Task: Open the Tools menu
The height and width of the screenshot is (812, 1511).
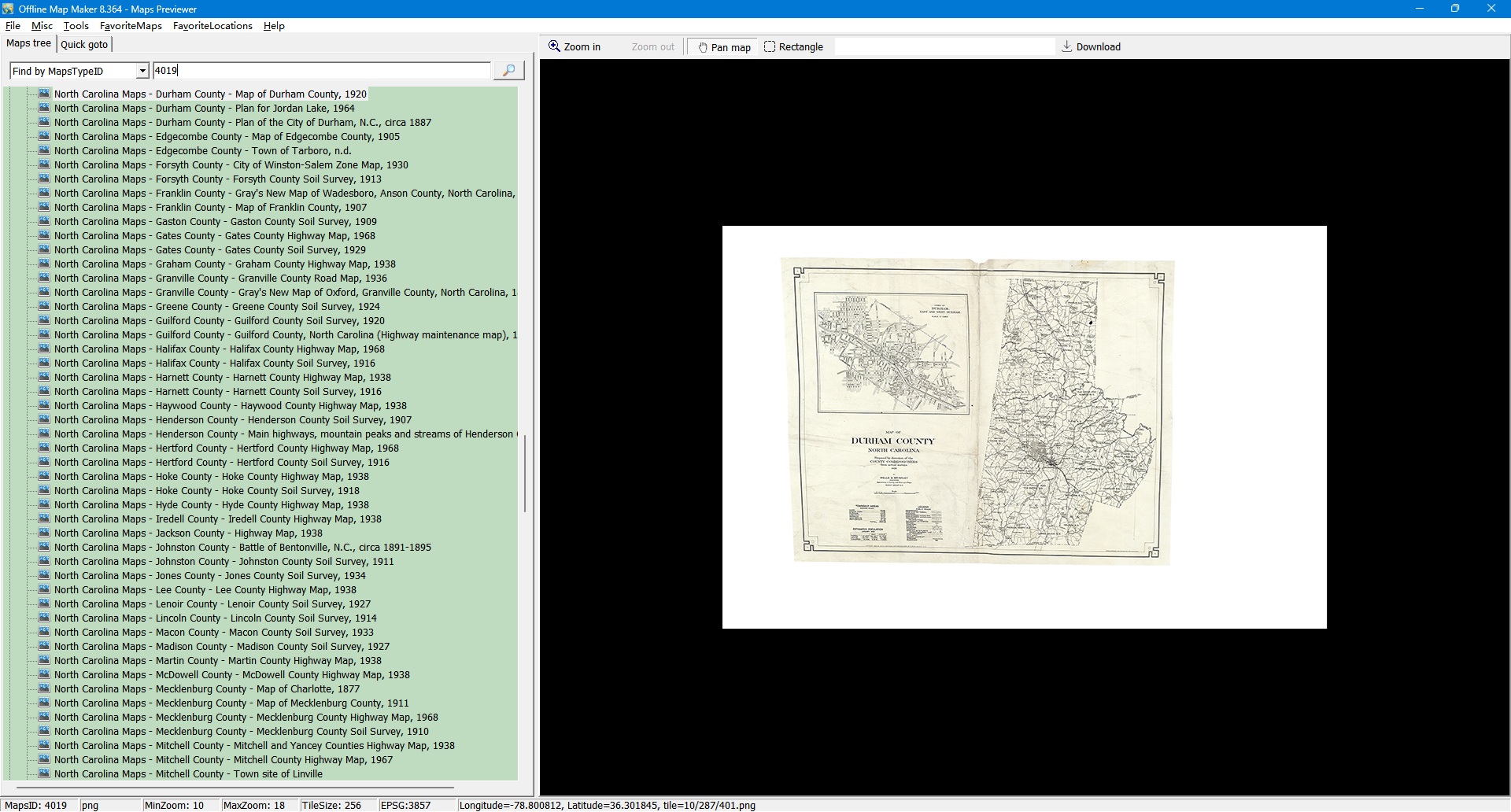Action: coord(76,26)
